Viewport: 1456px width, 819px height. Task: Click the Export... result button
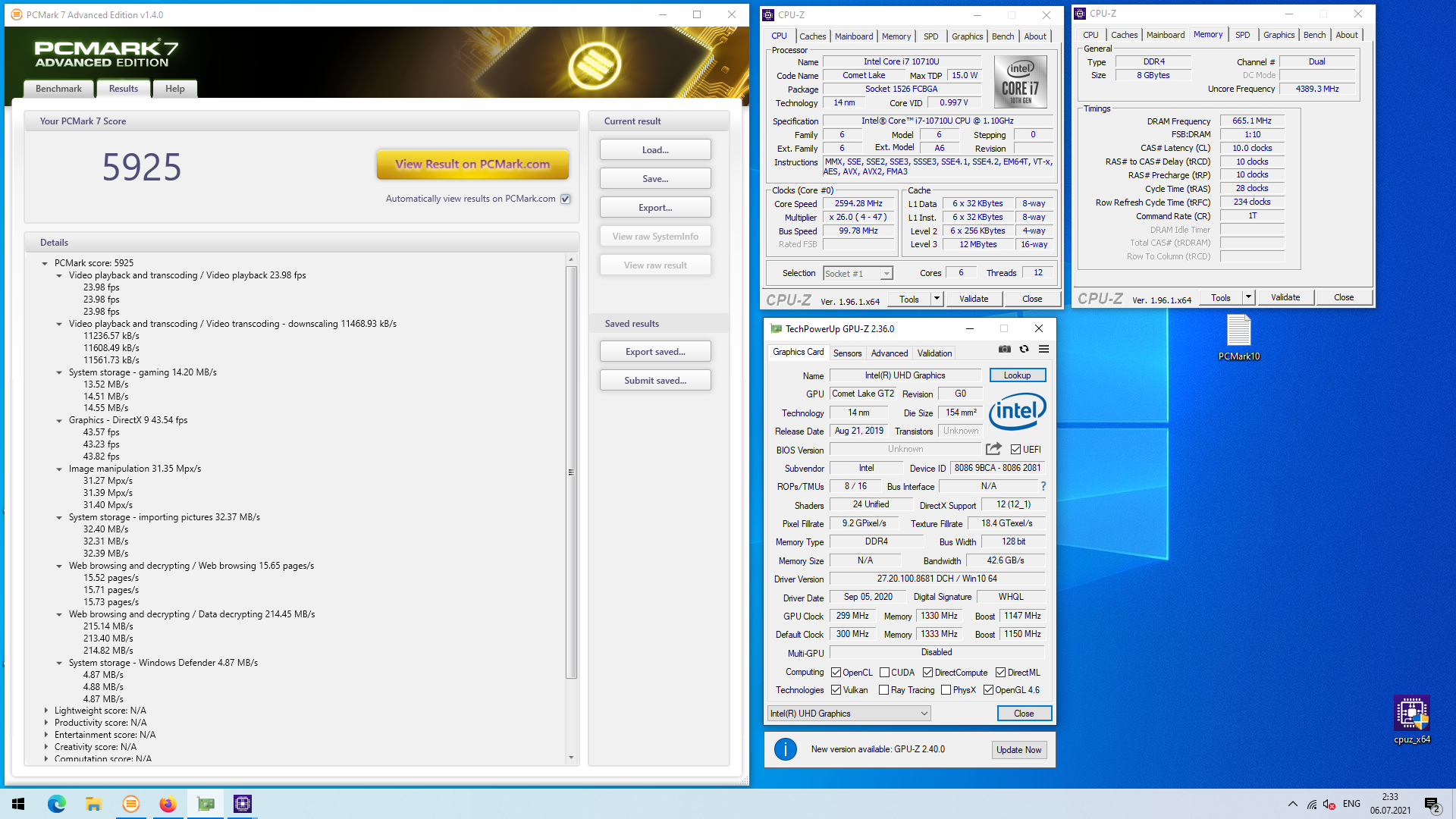(x=655, y=207)
